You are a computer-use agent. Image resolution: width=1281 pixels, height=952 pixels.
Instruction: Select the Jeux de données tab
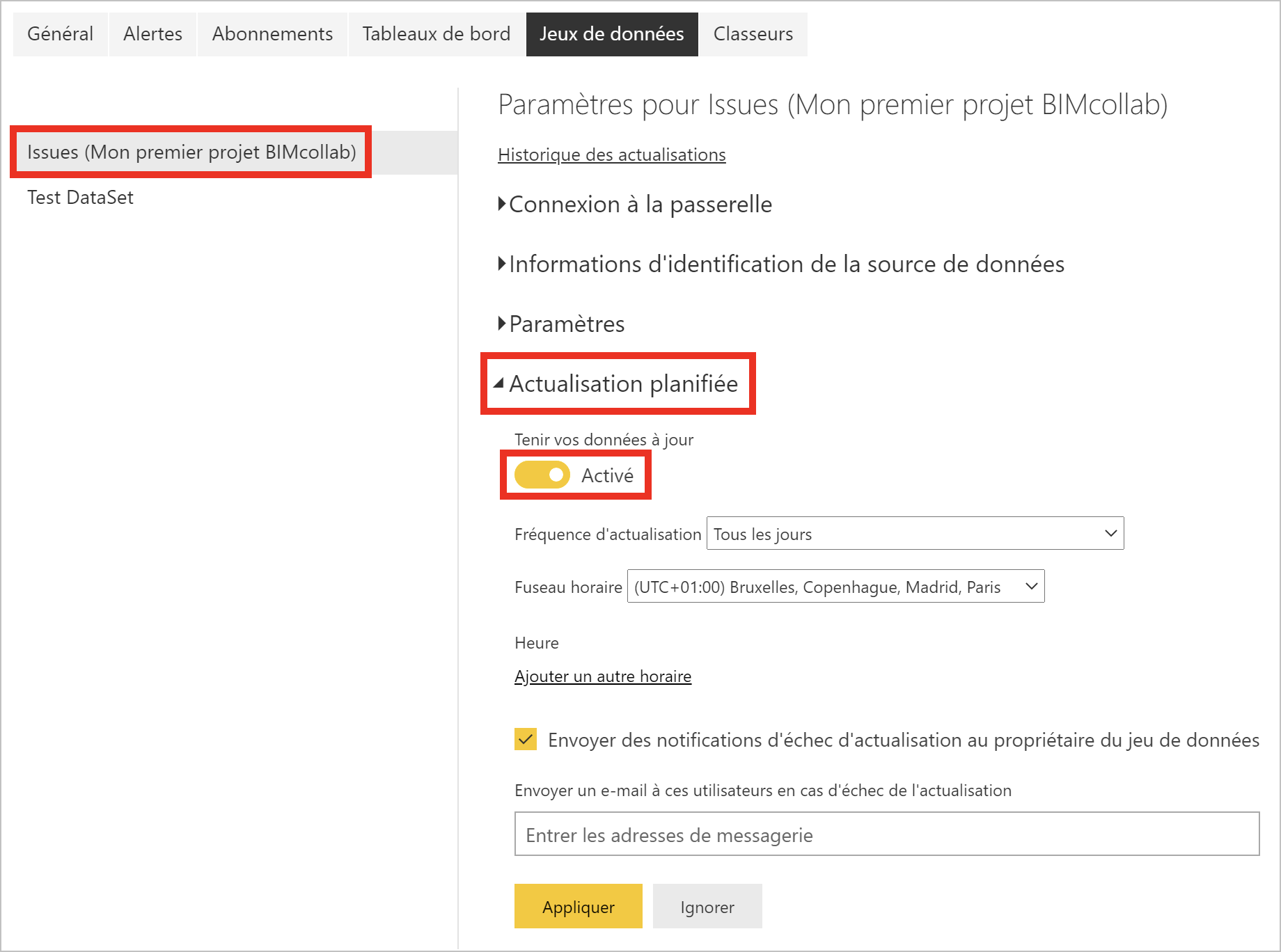[x=612, y=34]
